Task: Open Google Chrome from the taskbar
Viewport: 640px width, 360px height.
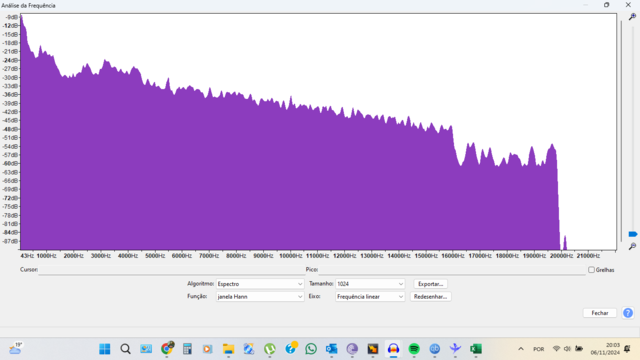Action: pyautogui.click(x=167, y=349)
